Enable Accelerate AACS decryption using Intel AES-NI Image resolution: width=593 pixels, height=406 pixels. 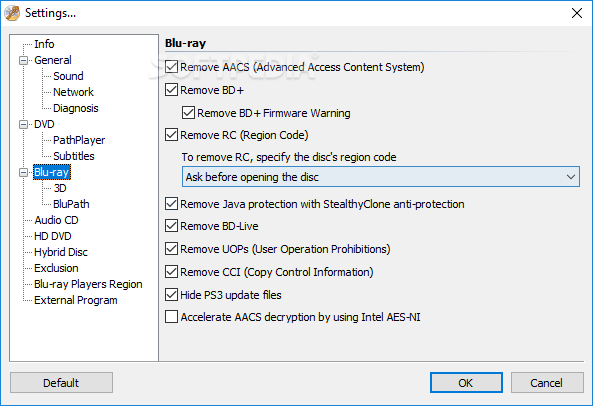pos(171,317)
